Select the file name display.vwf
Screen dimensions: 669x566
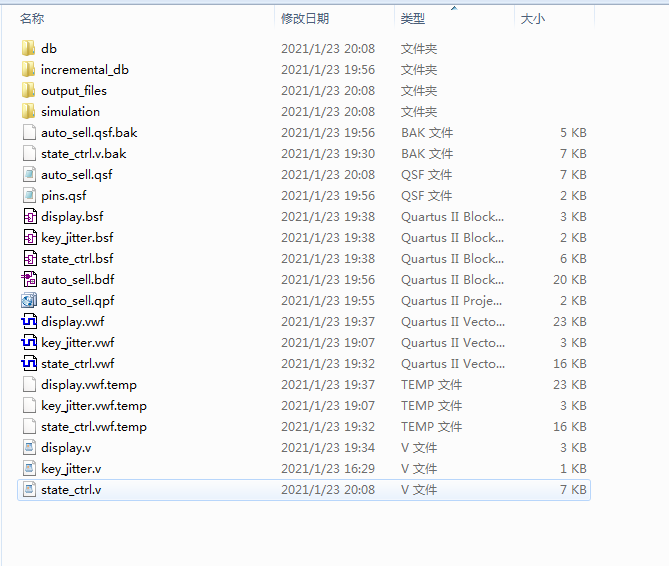[73, 322]
